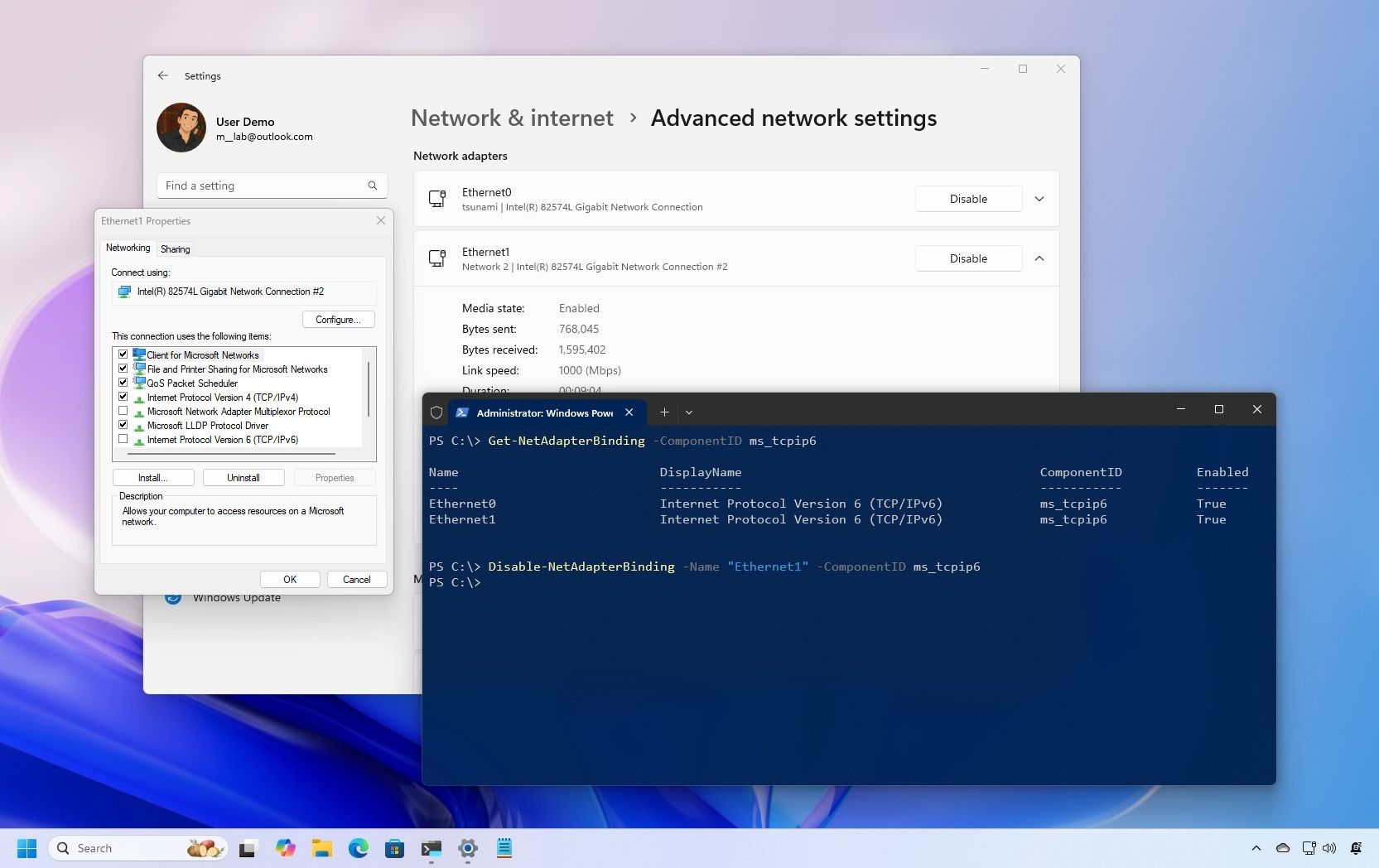Click the User Demo profile avatar
Viewport: 1379px width, 868px height.
tap(181, 128)
